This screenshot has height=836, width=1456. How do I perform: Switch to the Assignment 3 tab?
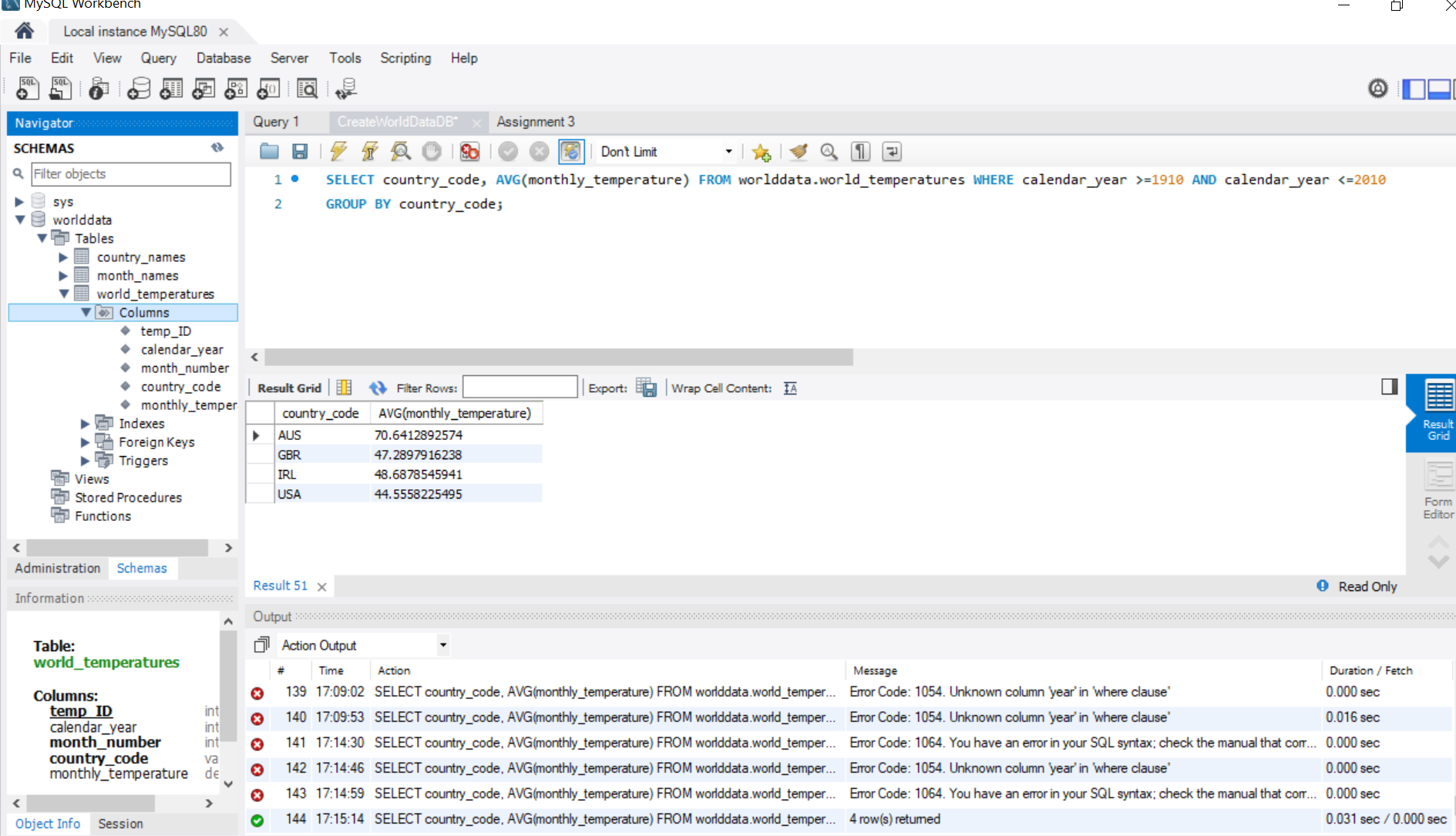click(x=535, y=122)
